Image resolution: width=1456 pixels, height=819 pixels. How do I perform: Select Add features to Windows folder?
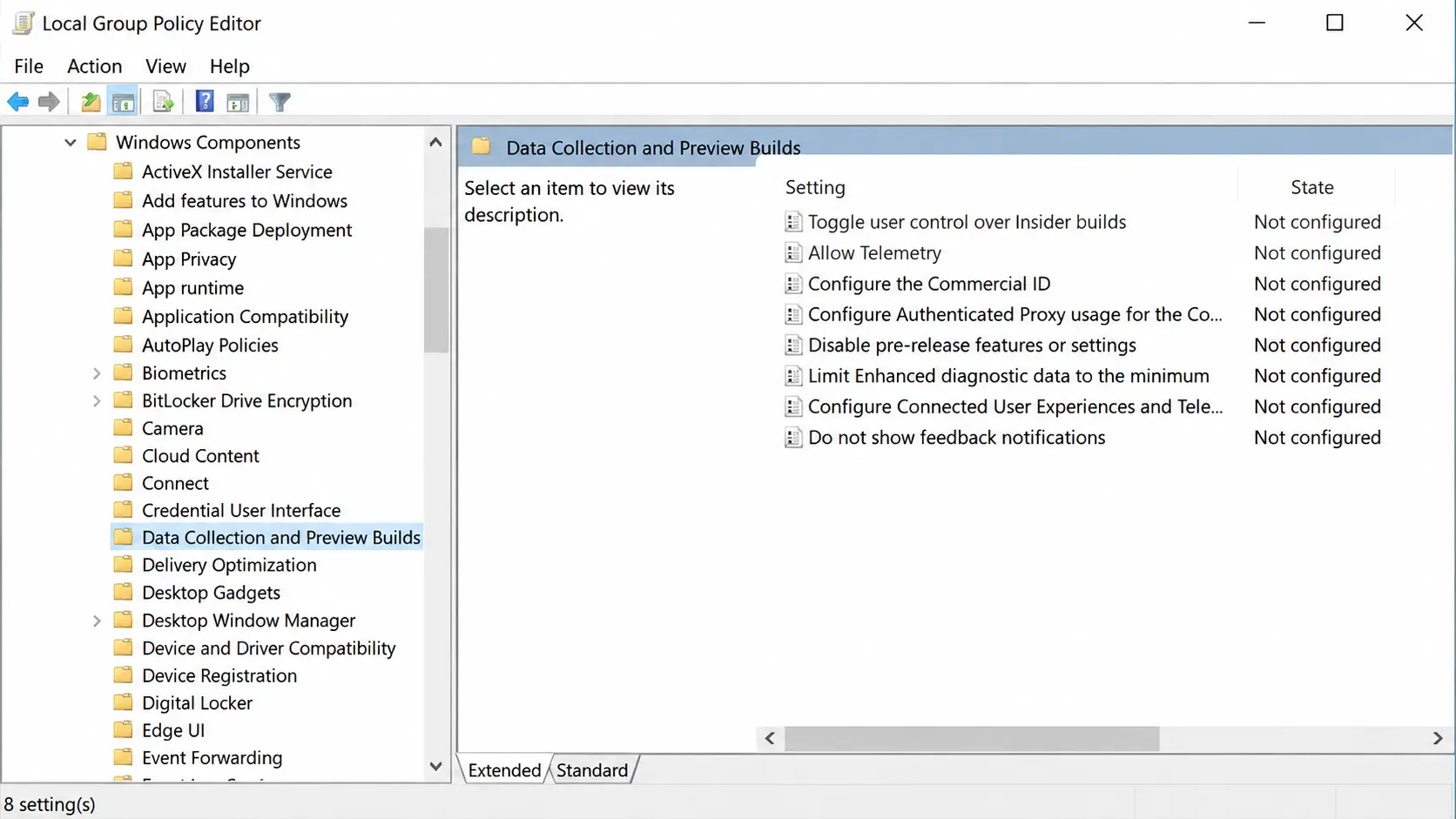(x=245, y=201)
